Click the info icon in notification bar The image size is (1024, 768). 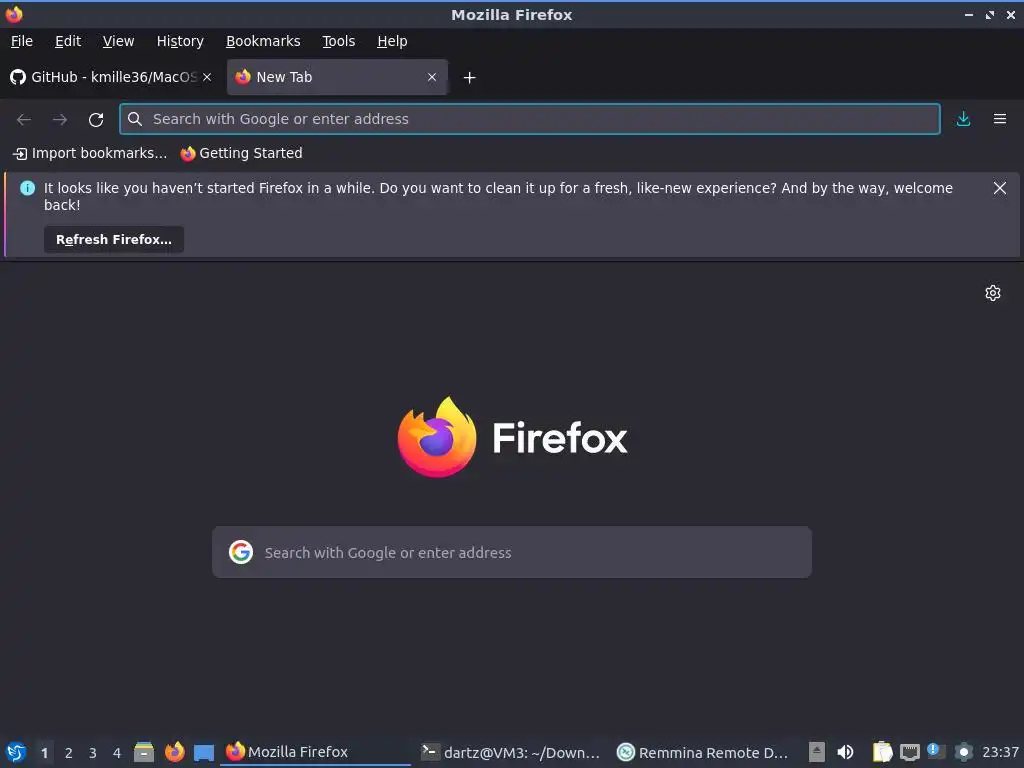point(27,188)
